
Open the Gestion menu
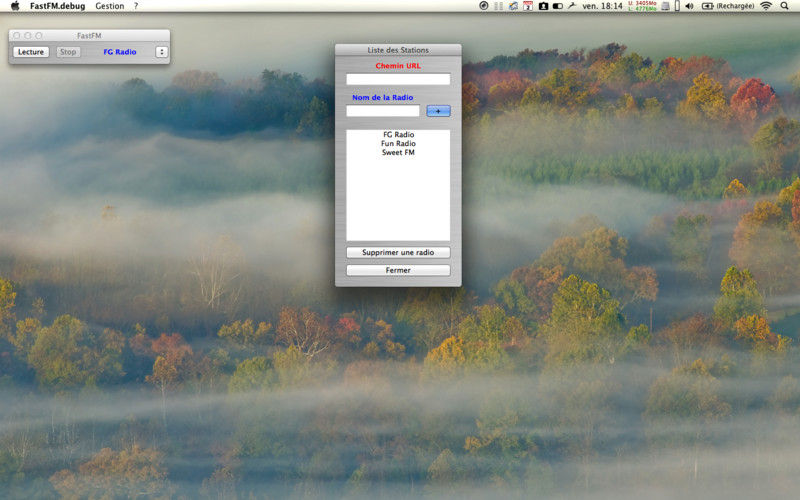click(110, 6)
